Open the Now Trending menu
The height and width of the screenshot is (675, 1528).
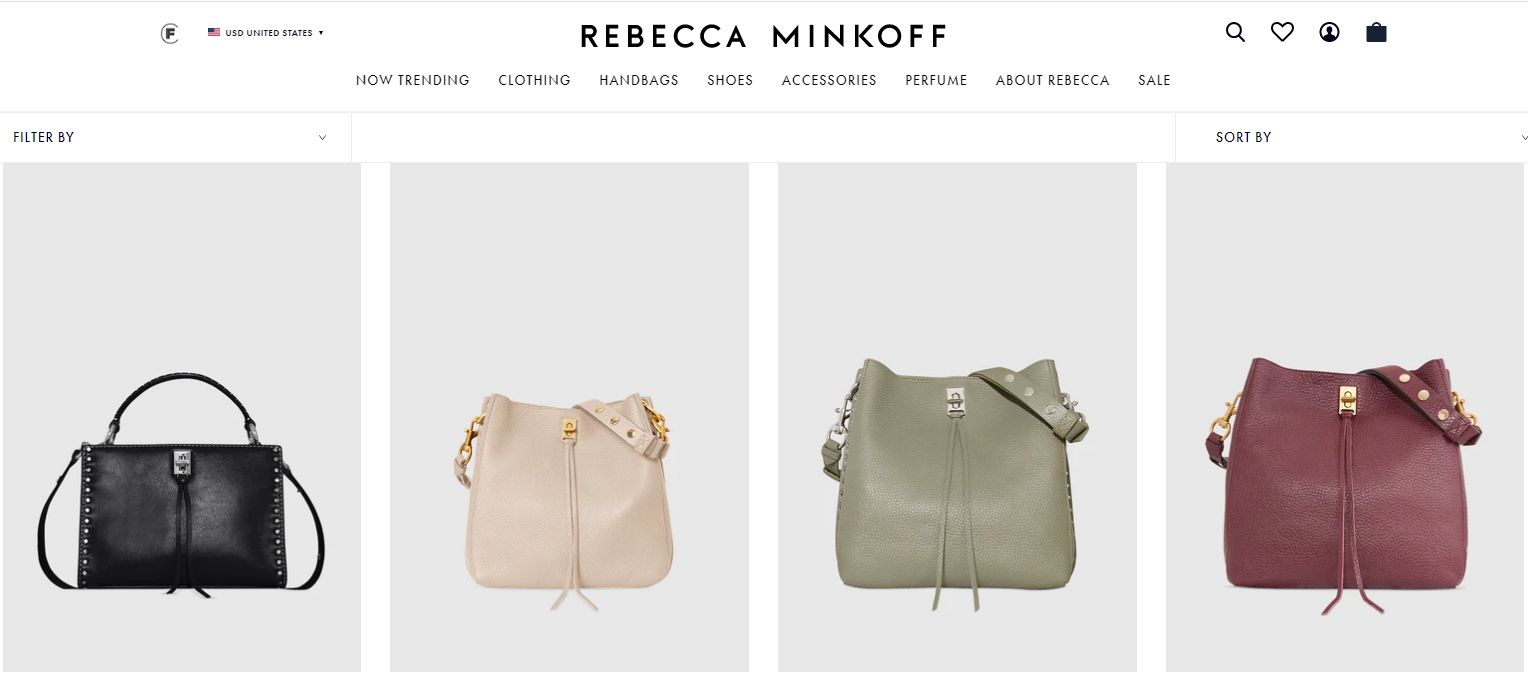[x=413, y=80]
